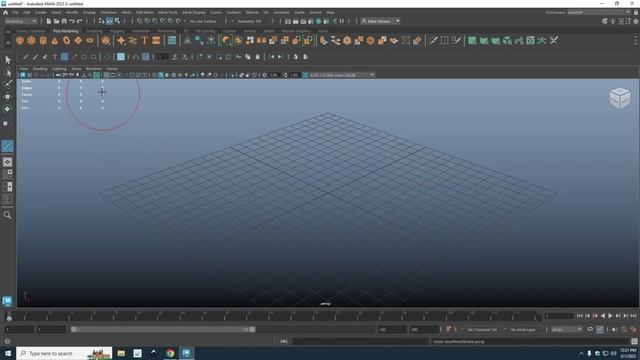Create a polygon disc from the shelf

coord(90,40)
